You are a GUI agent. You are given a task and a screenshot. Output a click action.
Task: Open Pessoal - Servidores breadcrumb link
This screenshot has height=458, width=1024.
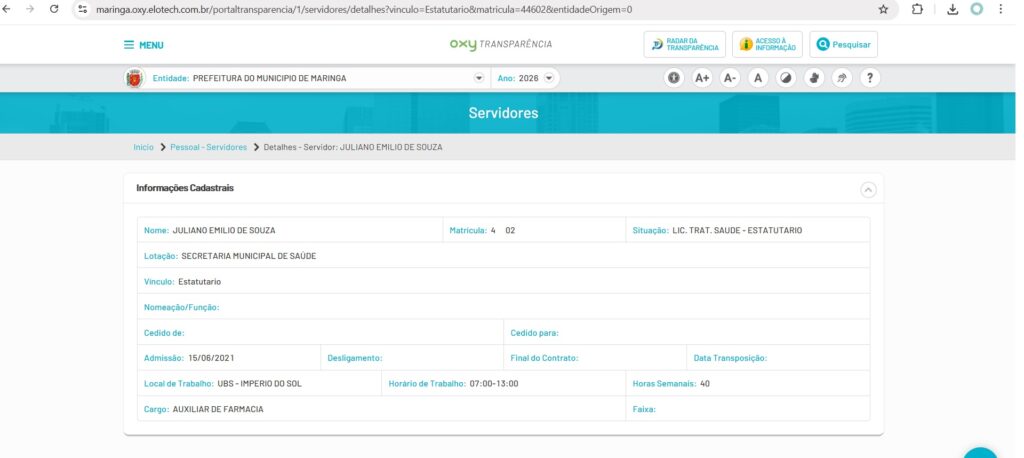point(208,147)
